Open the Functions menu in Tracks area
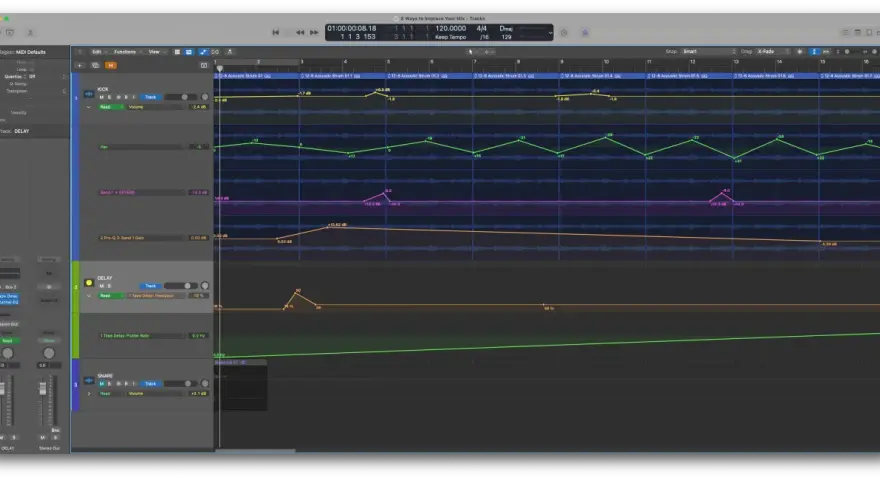Screen dimensions: 880x480 tap(127, 52)
